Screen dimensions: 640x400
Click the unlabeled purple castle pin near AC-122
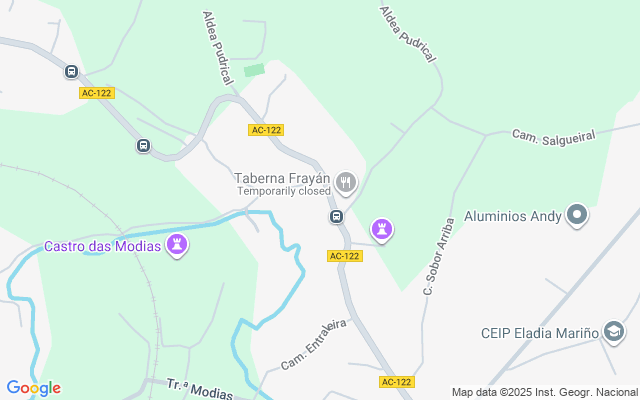point(382,230)
